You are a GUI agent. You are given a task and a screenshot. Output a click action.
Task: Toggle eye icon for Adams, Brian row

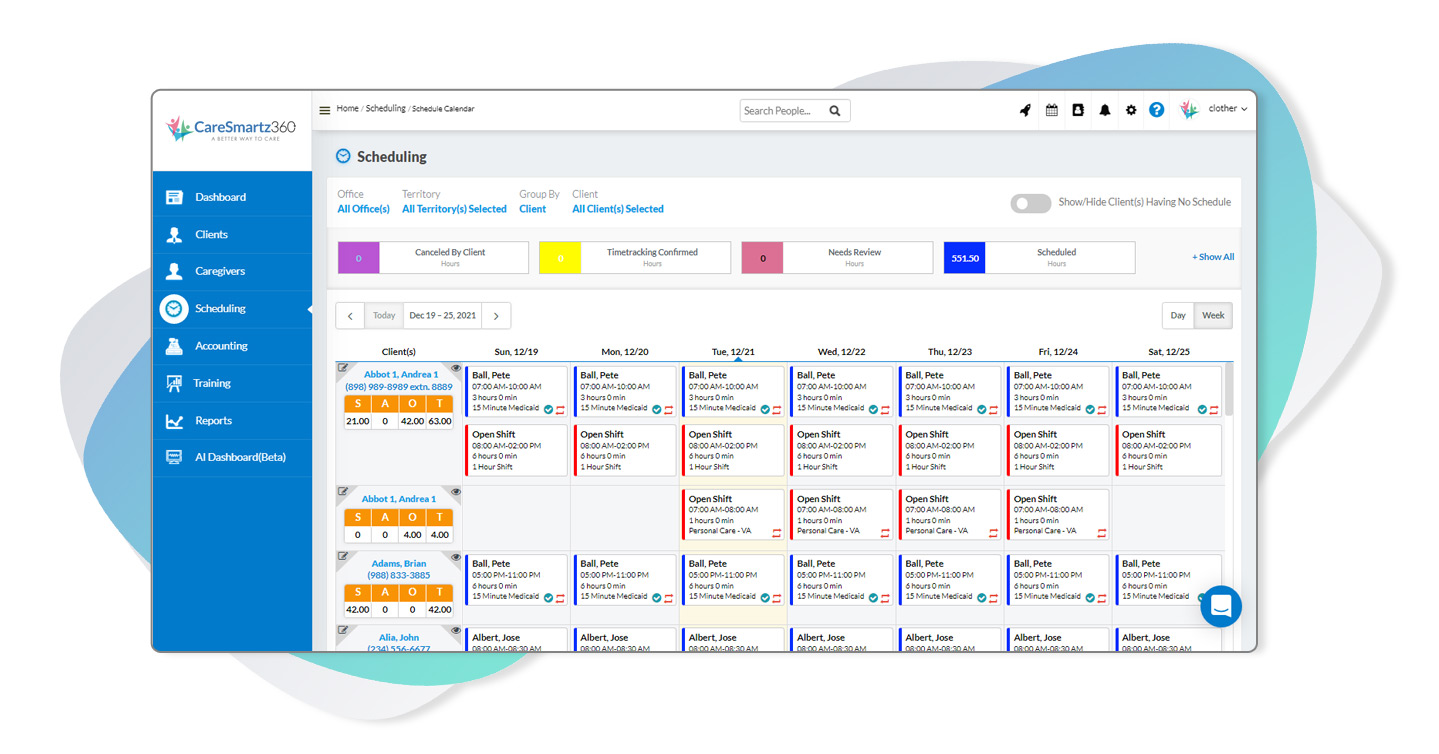[456, 556]
